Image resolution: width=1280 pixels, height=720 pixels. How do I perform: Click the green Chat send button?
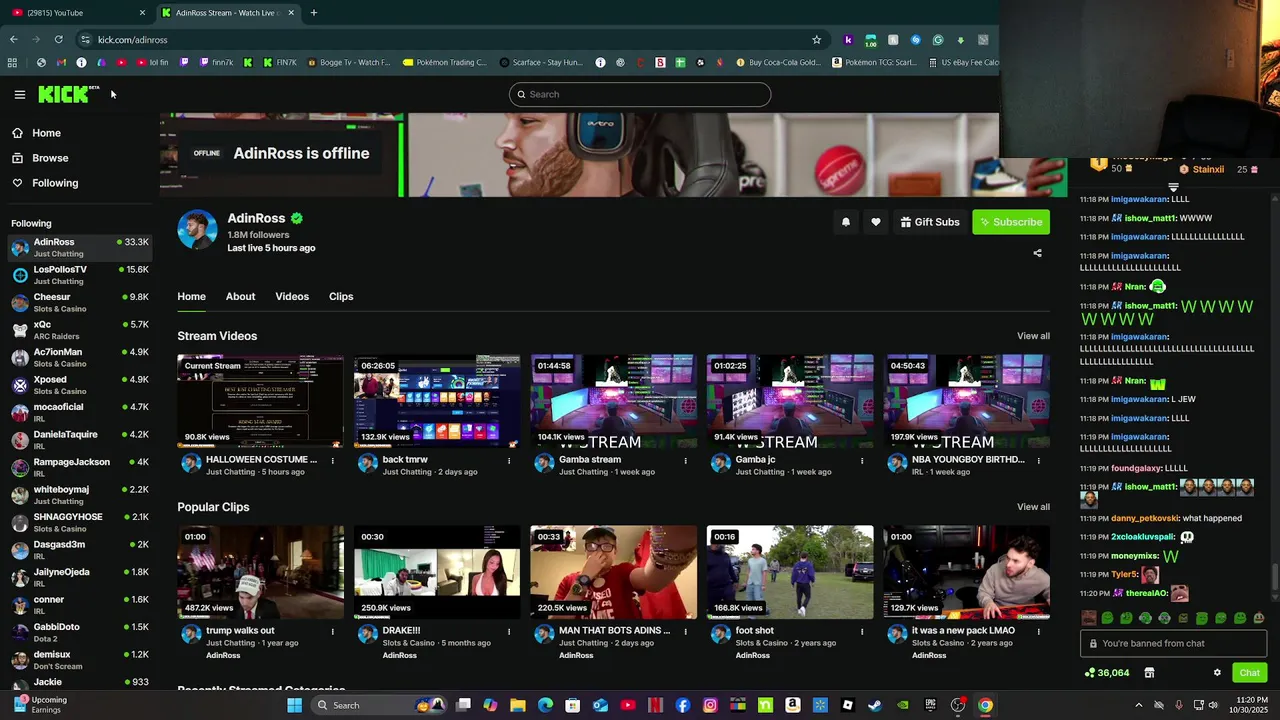click(x=1249, y=673)
